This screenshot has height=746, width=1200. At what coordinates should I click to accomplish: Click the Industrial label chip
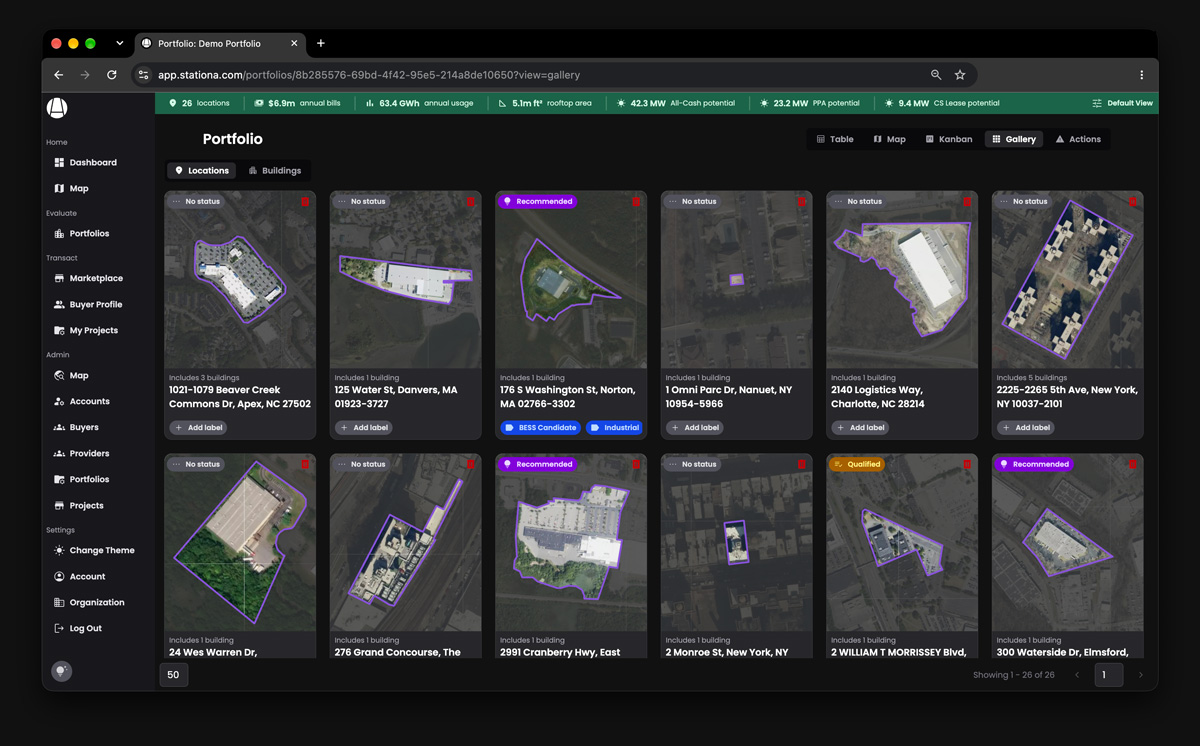click(614, 428)
